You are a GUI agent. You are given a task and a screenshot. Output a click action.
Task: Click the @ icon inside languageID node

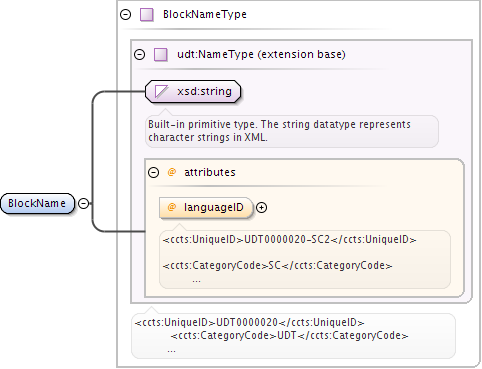(171, 207)
